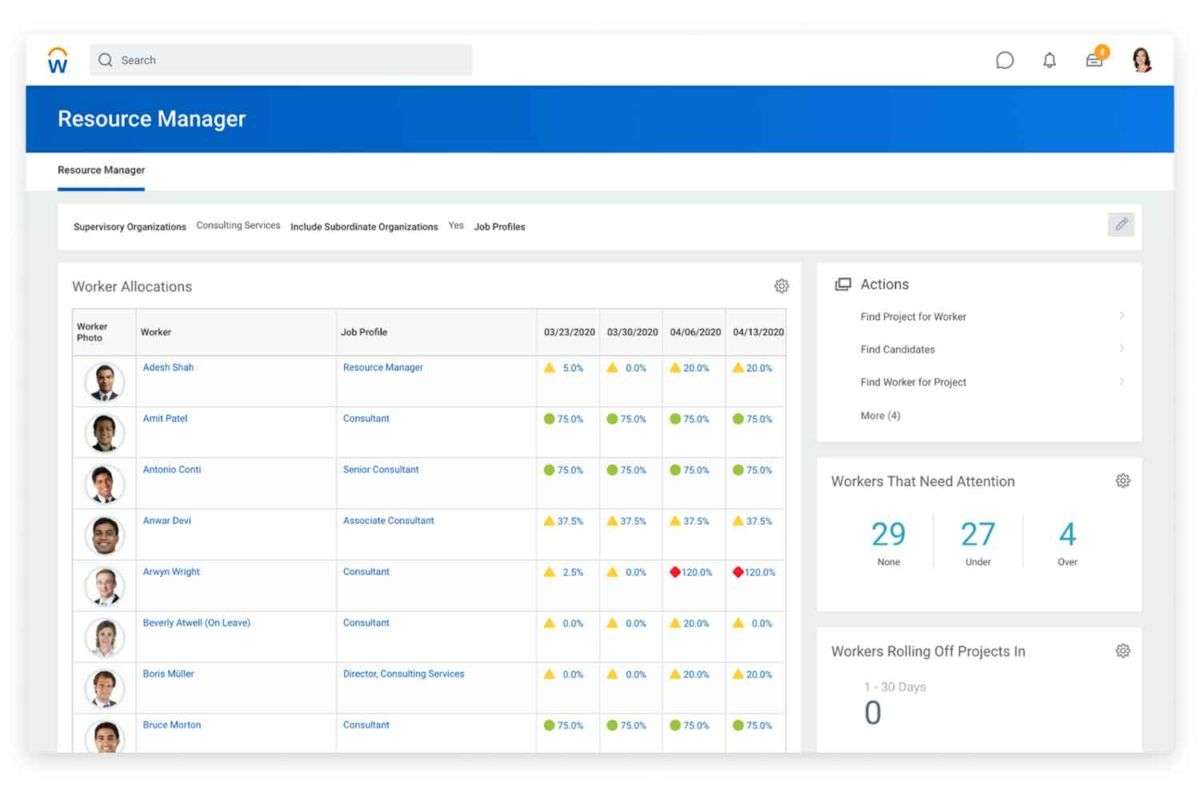This screenshot has height=800, width=1200.
Task: Switch to the Resource Manager tab
Action: 100,170
